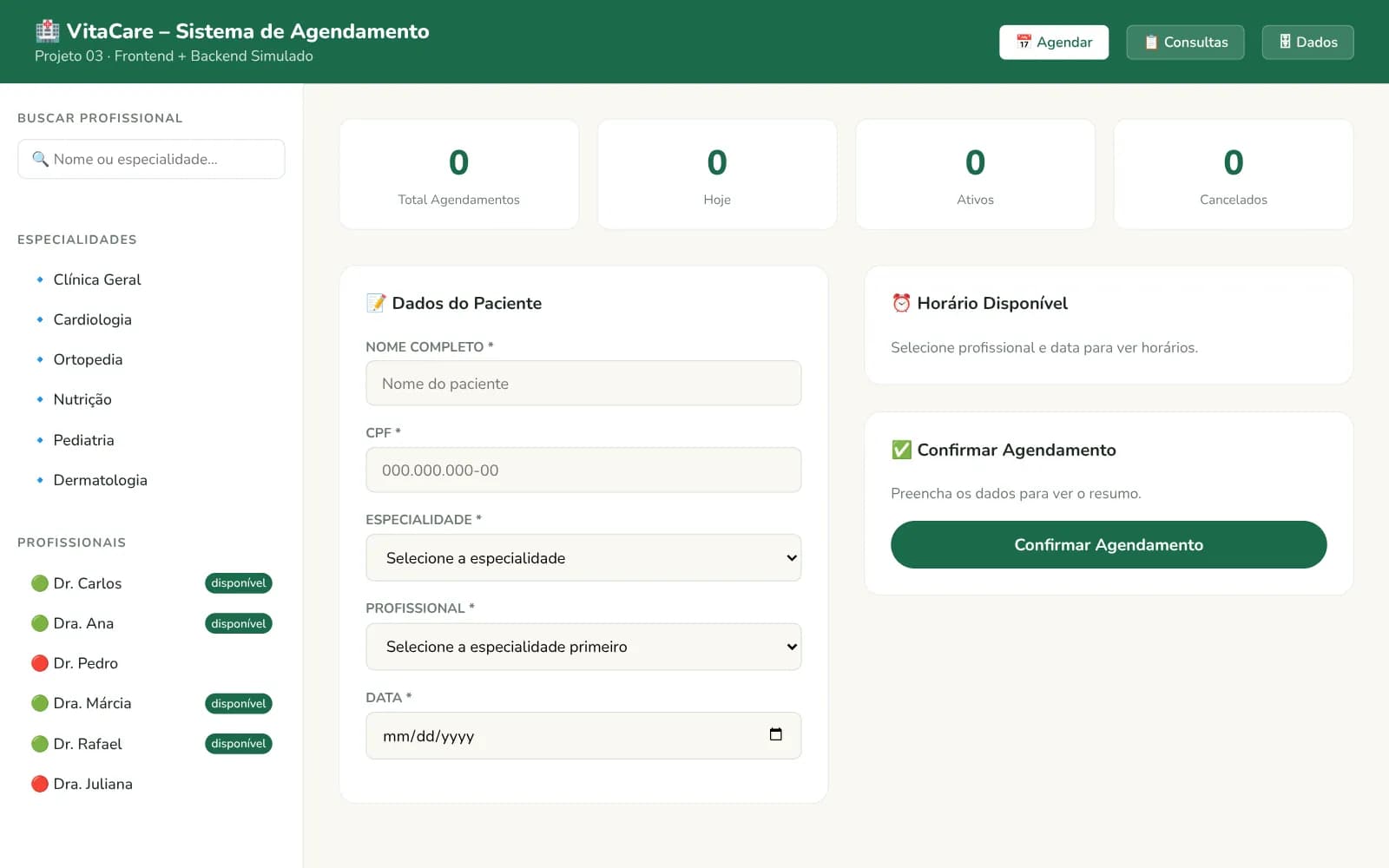The height and width of the screenshot is (868, 1389).
Task: Click the hospital logo icon in header
Action: (47, 31)
